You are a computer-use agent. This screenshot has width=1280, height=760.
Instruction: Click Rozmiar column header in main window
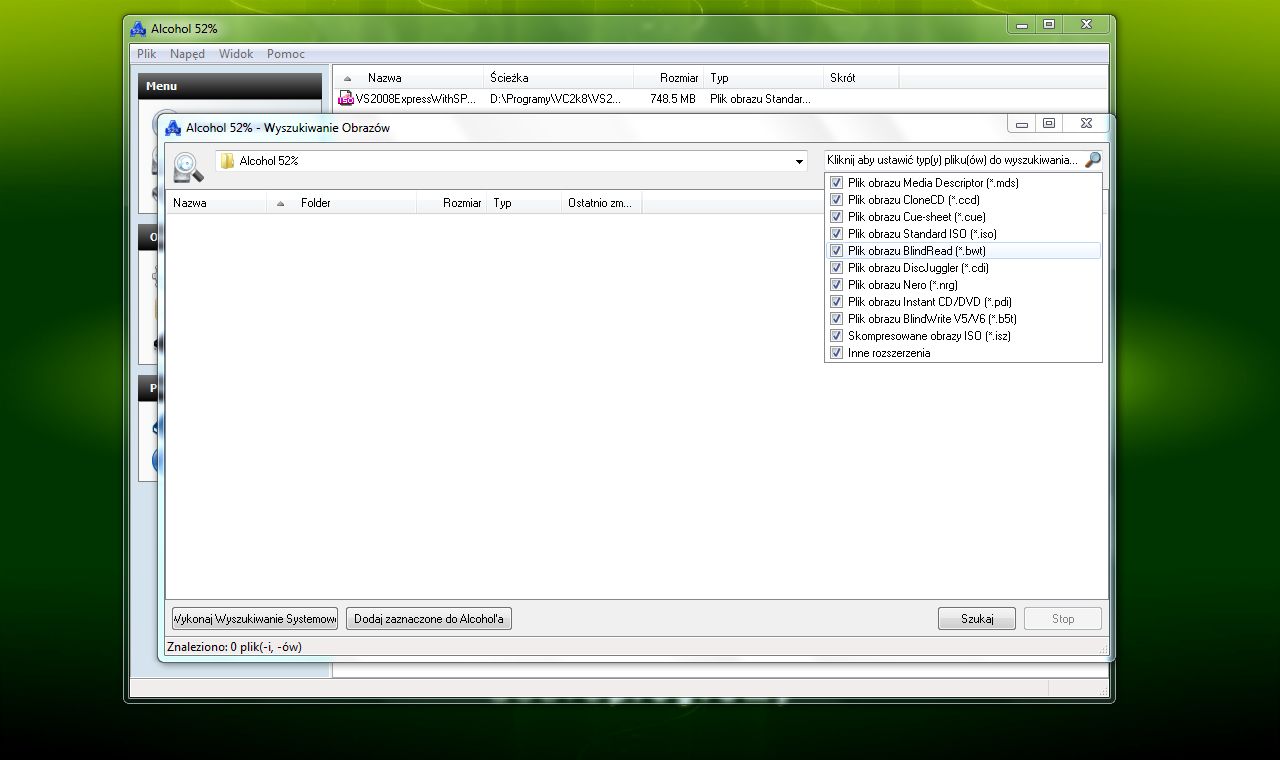pos(668,78)
